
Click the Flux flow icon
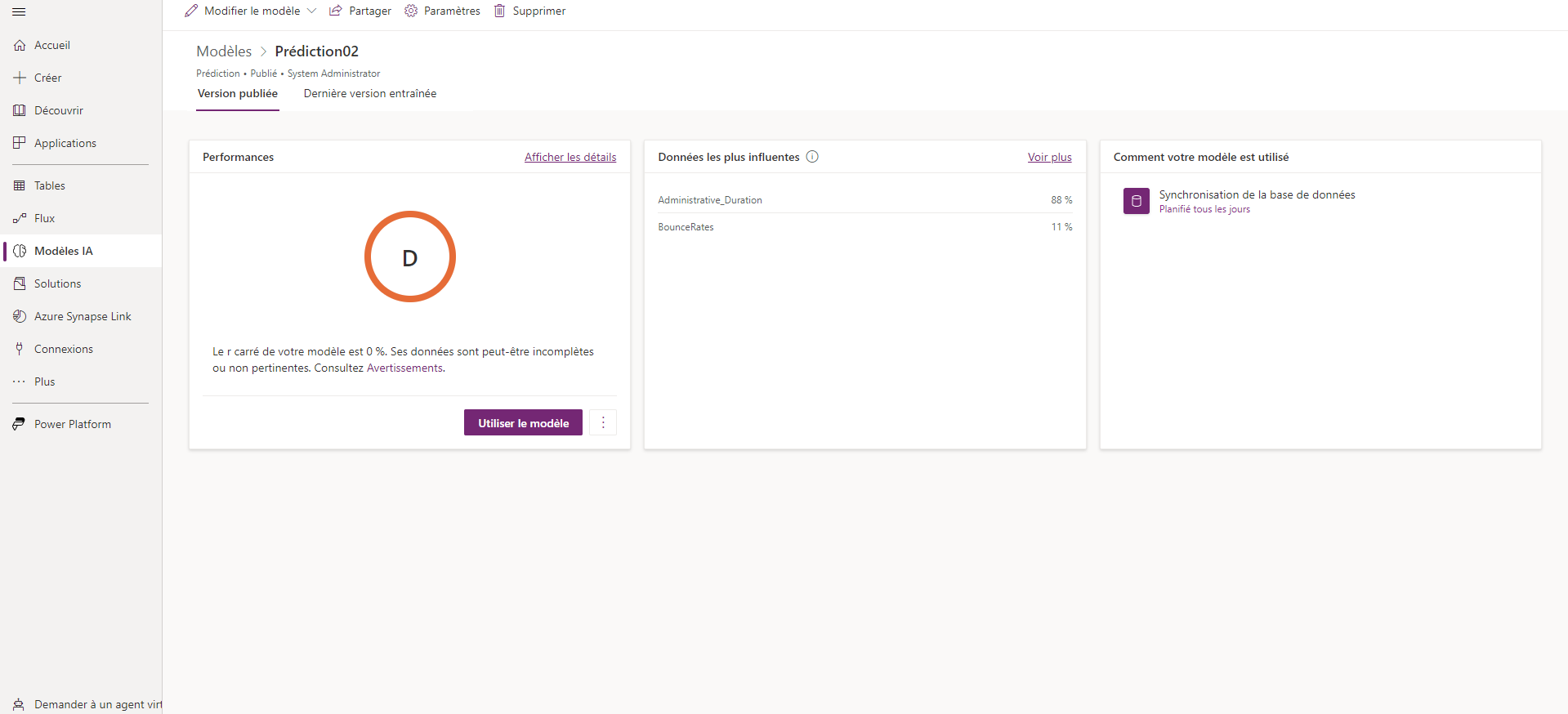click(20, 218)
